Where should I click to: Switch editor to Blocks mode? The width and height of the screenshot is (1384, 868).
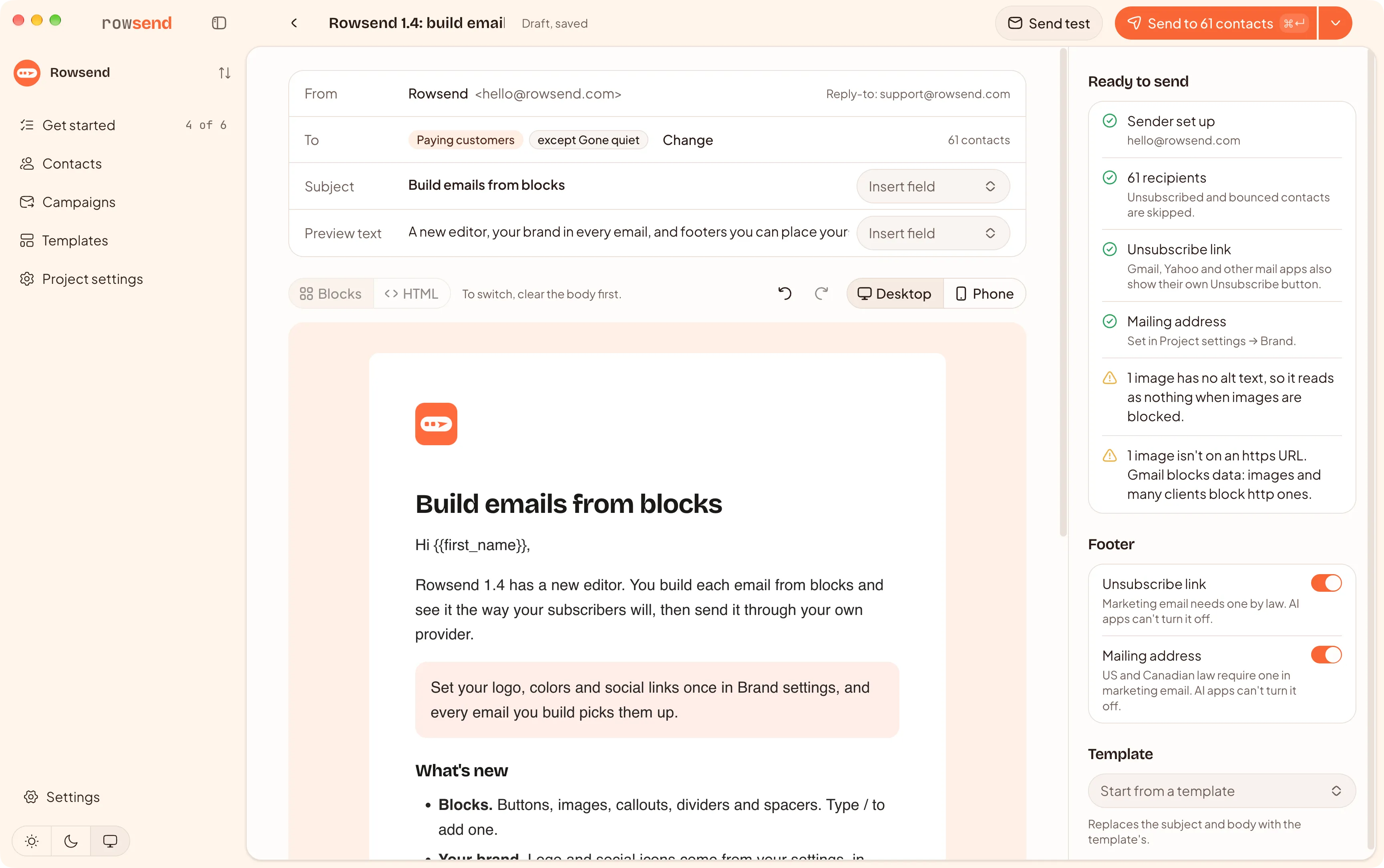pyautogui.click(x=331, y=293)
